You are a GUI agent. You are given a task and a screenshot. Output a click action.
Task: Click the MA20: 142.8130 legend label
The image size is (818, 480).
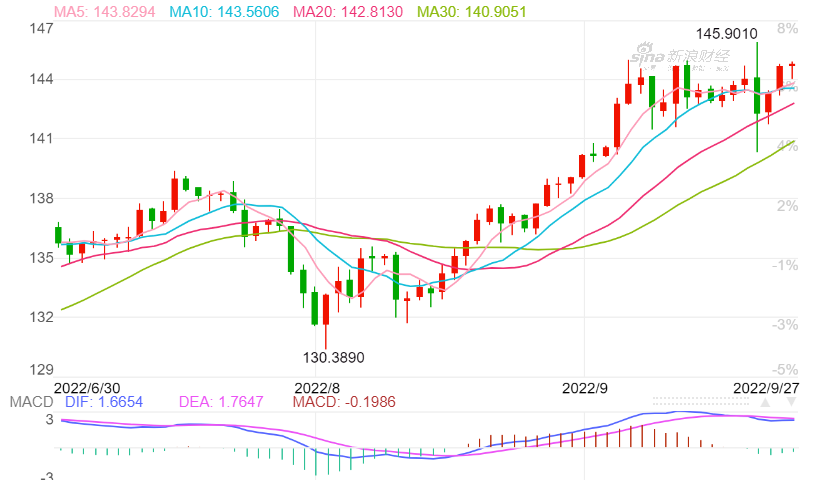coord(348,11)
